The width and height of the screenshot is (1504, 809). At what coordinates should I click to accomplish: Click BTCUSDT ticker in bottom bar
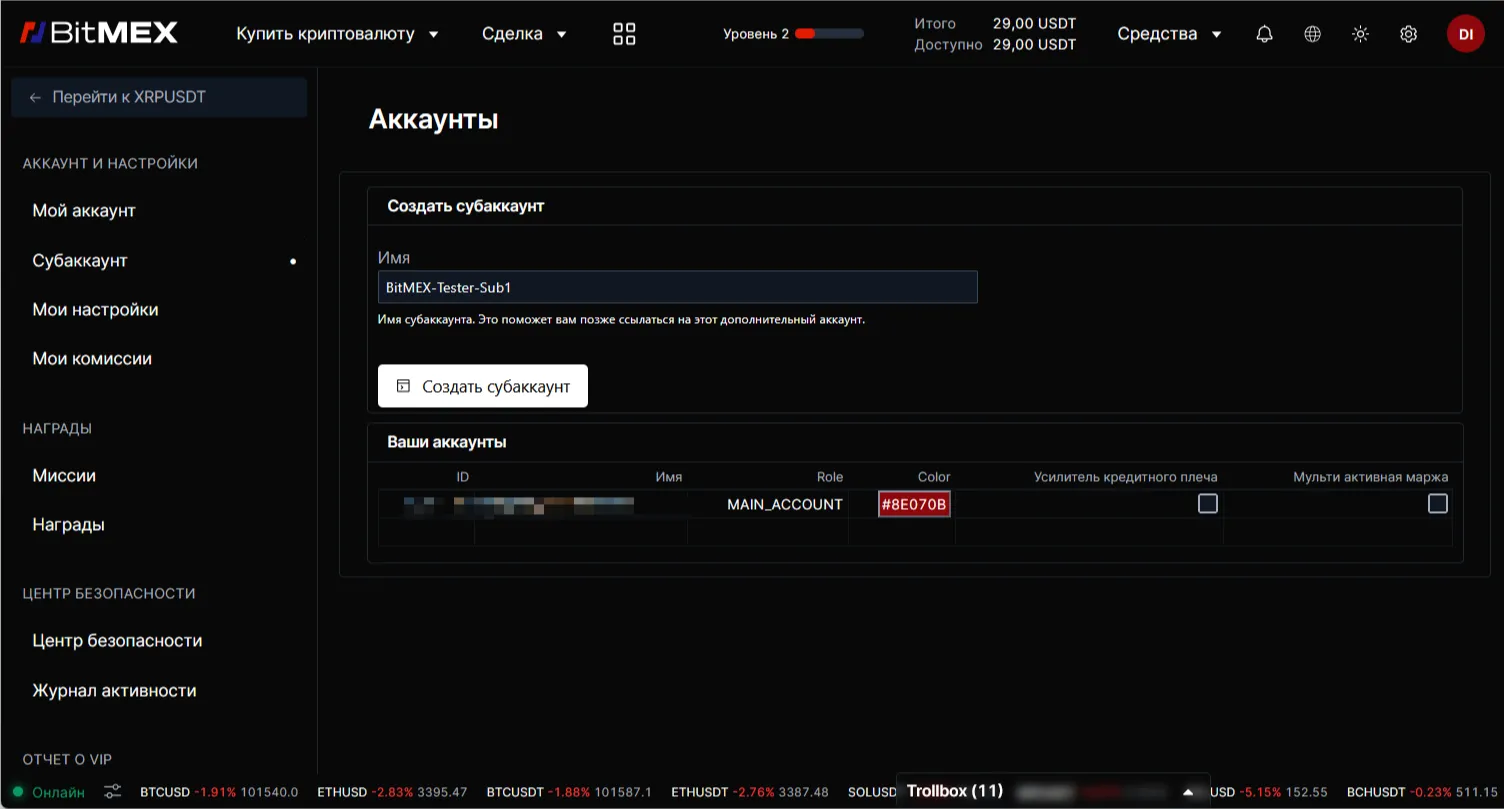click(x=569, y=792)
